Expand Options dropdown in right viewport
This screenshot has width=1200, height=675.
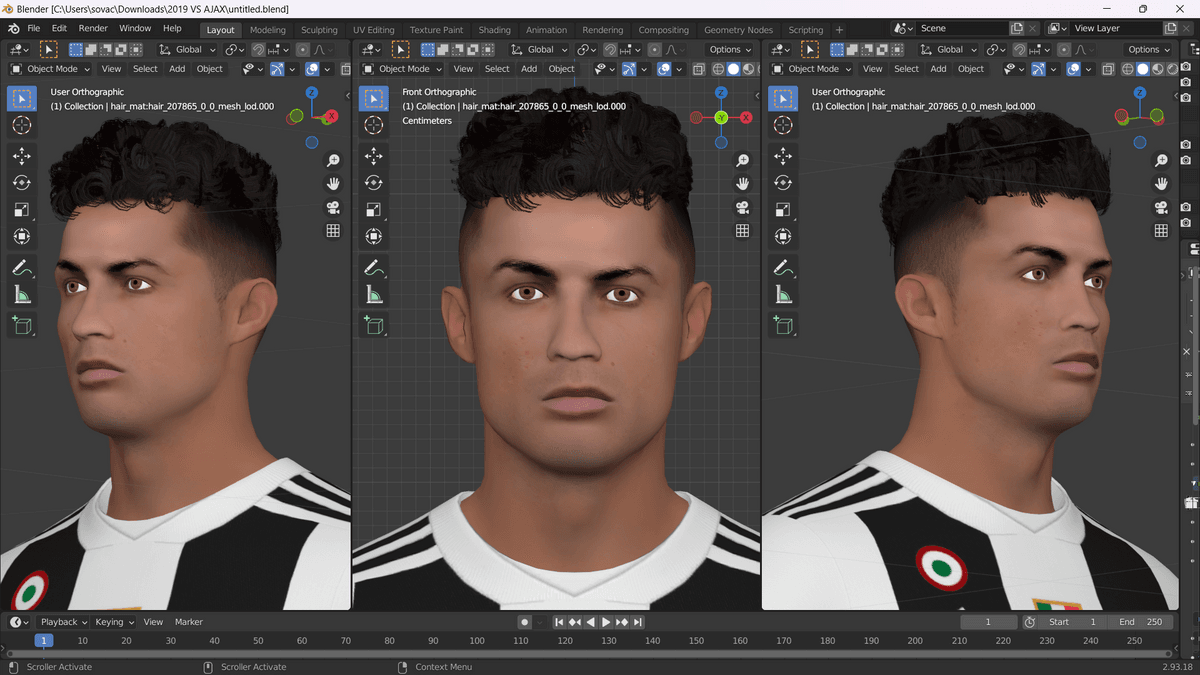(x=1148, y=49)
